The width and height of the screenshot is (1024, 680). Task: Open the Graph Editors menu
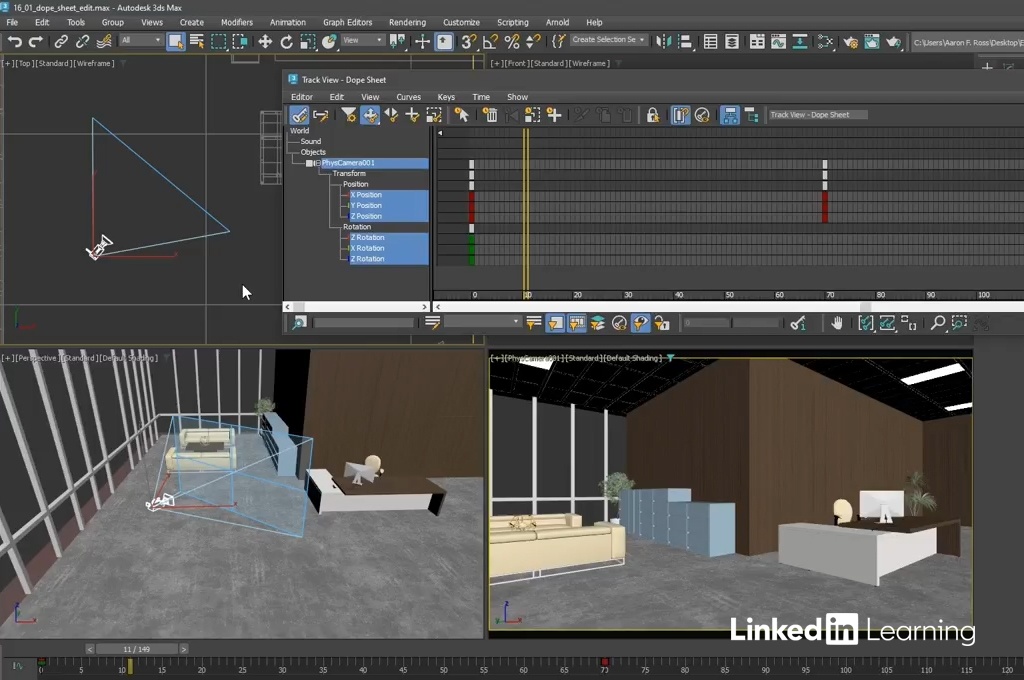[347, 22]
